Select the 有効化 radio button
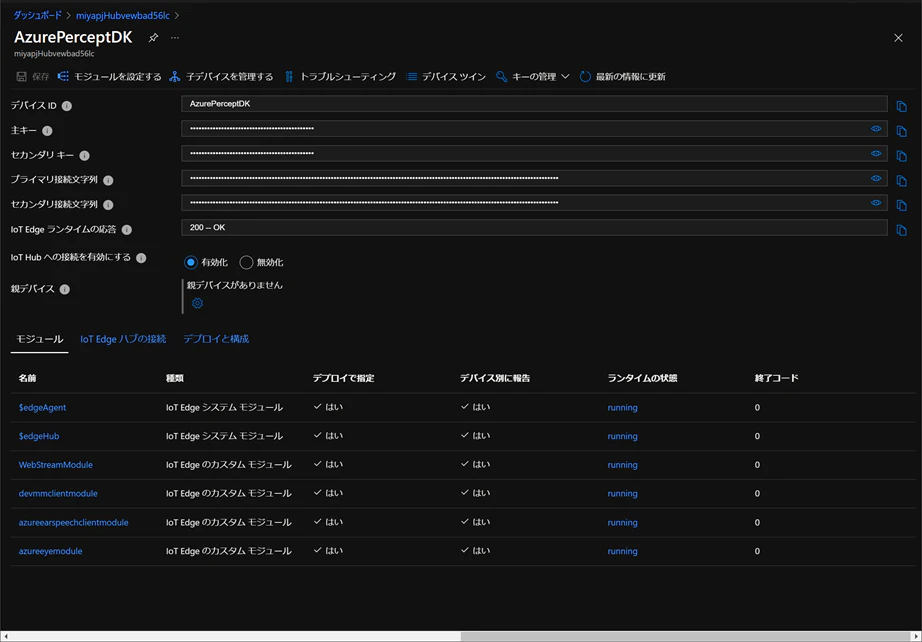This screenshot has height=642, width=922. tap(191, 262)
